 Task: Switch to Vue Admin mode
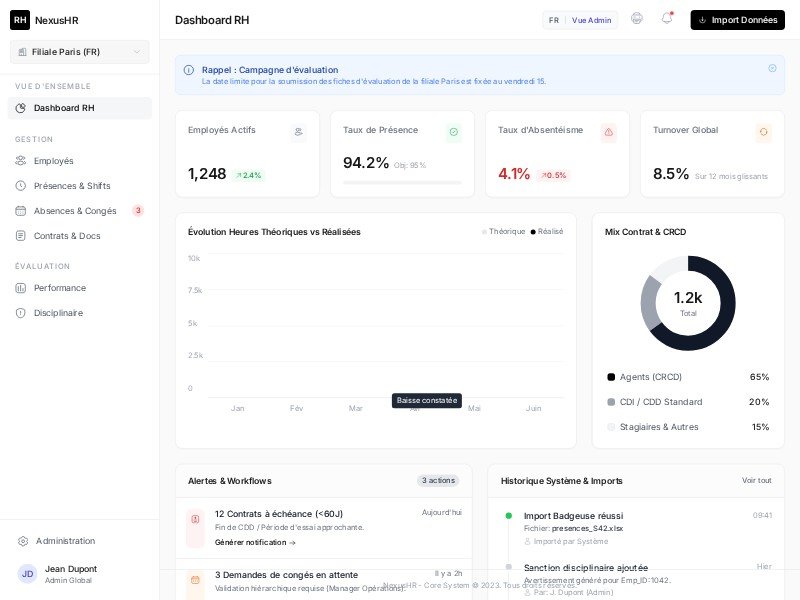tap(591, 20)
